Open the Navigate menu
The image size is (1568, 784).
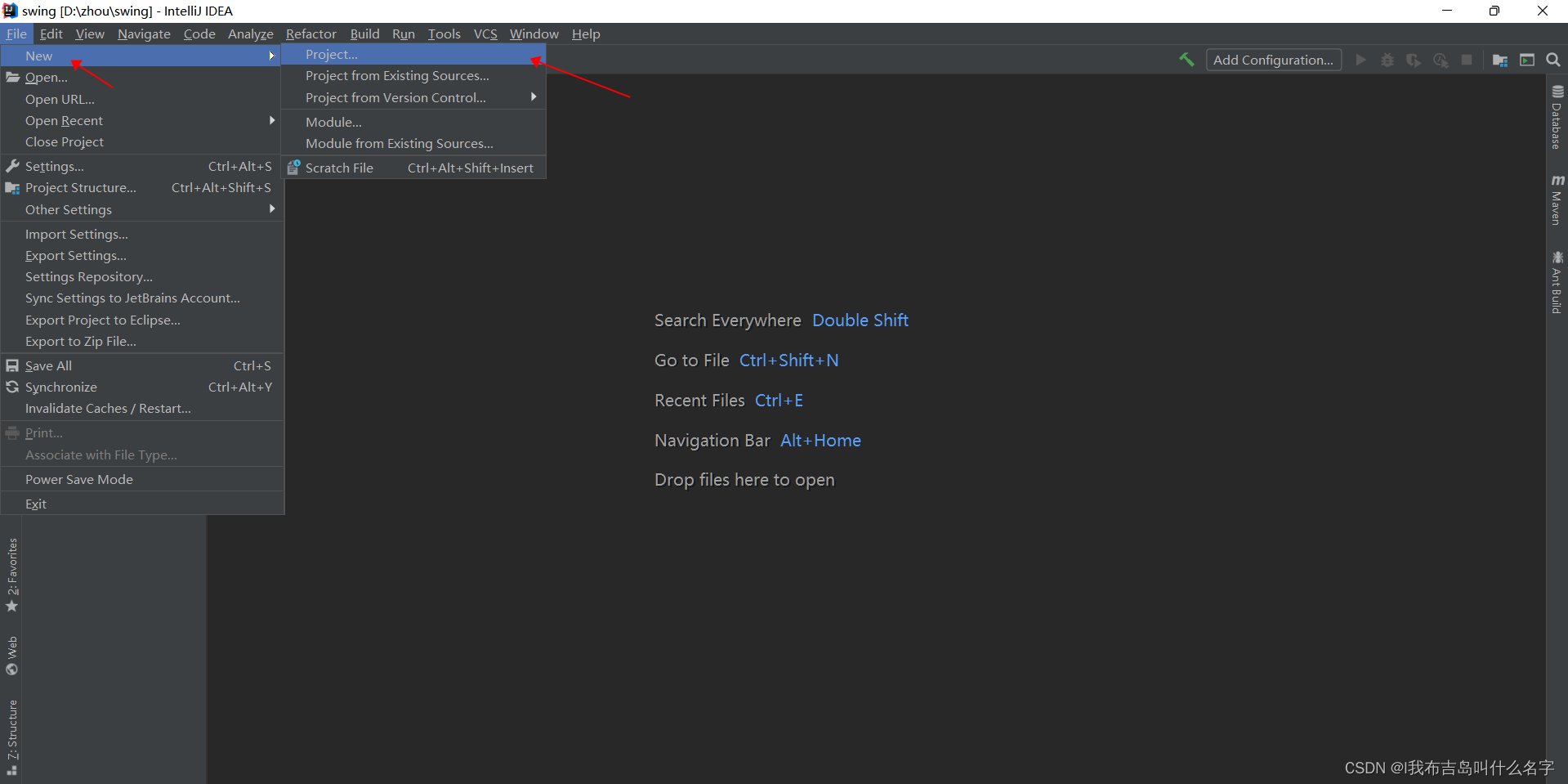144,34
